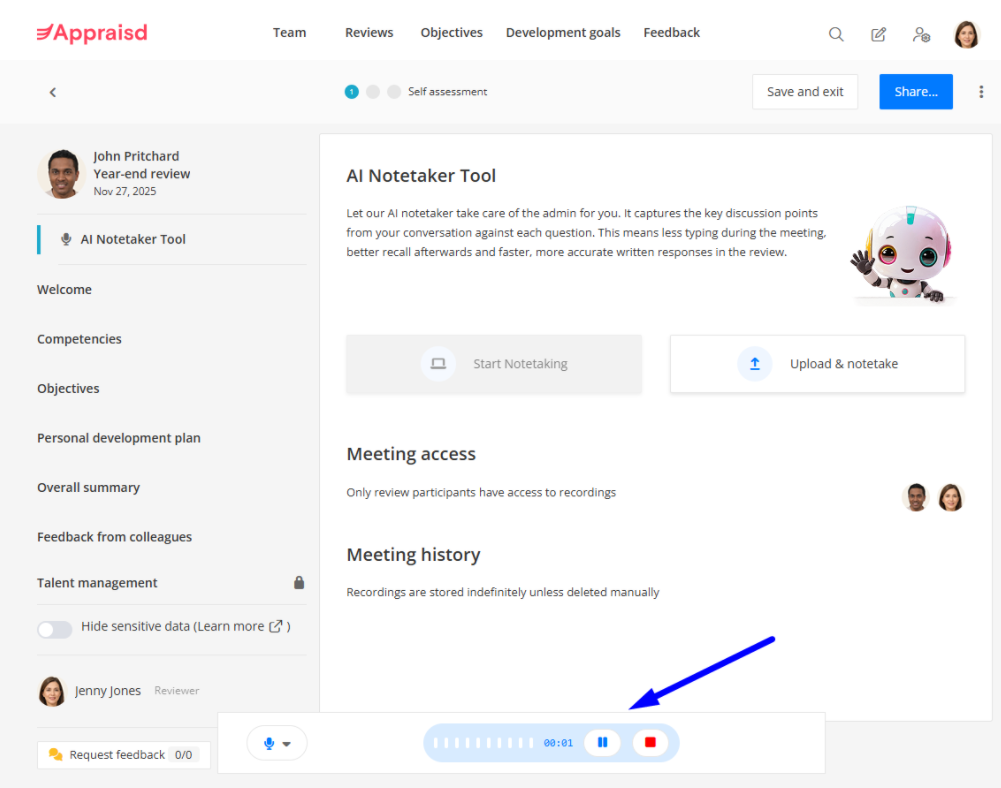Go to Development goals in navigation
The width and height of the screenshot is (1001, 788).
pyautogui.click(x=563, y=33)
